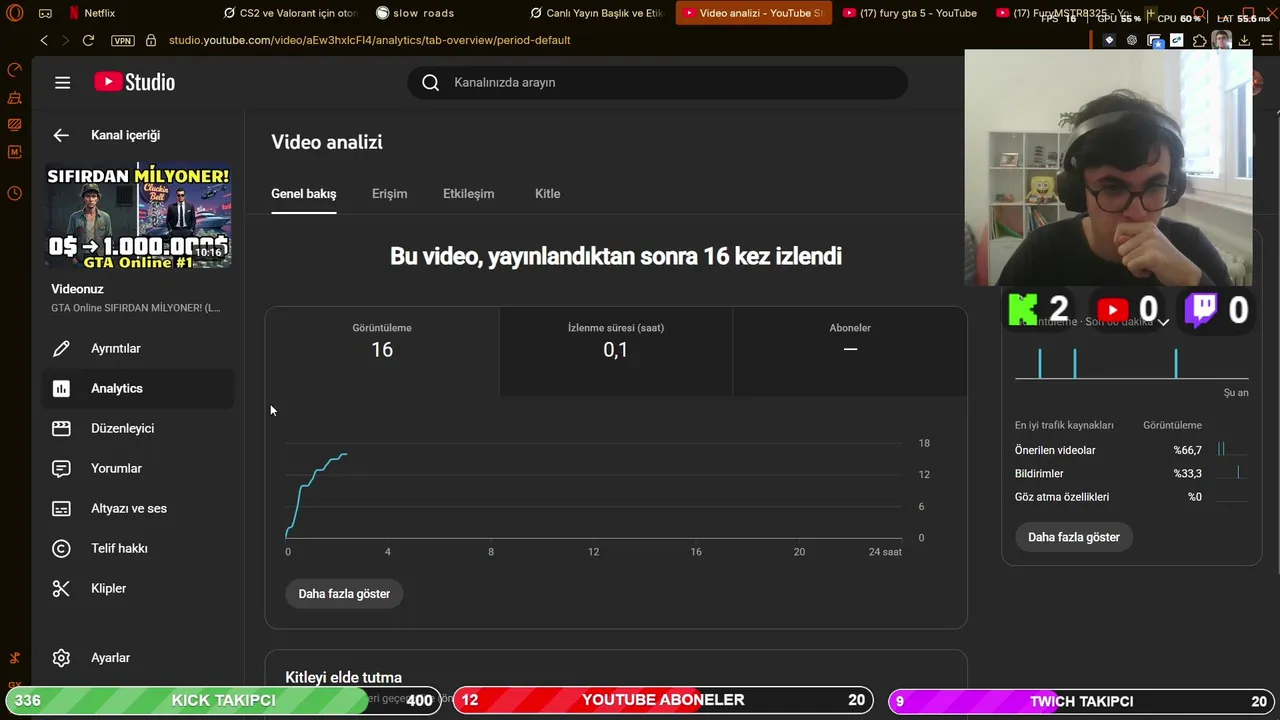This screenshot has height=720, width=1280.
Task: Click the 'Kitleyi elde tutma' section heading
Action: 343,677
